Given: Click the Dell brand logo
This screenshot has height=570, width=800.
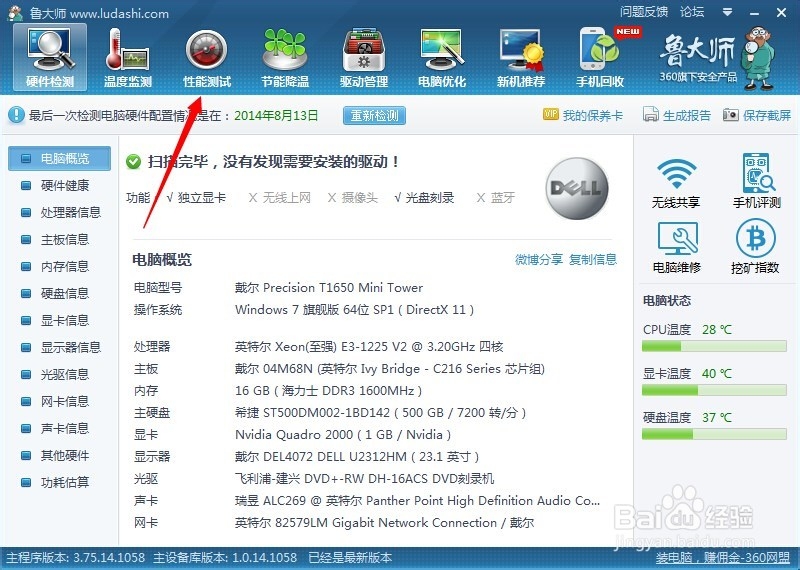Looking at the screenshot, I should pyautogui.click(x=577, y=188).
